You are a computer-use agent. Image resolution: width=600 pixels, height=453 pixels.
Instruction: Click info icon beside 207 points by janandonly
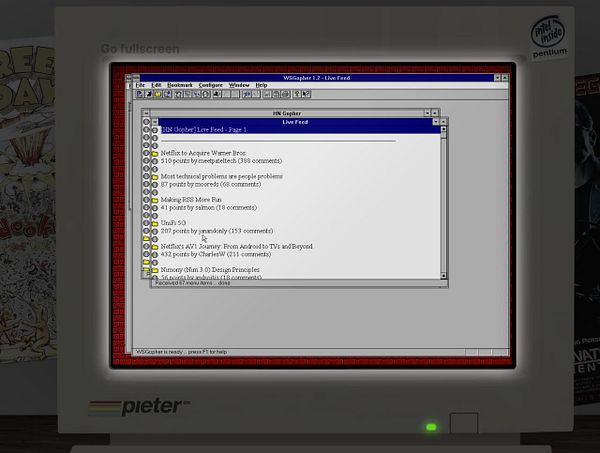pyautogui.click(x=155, y=231)
